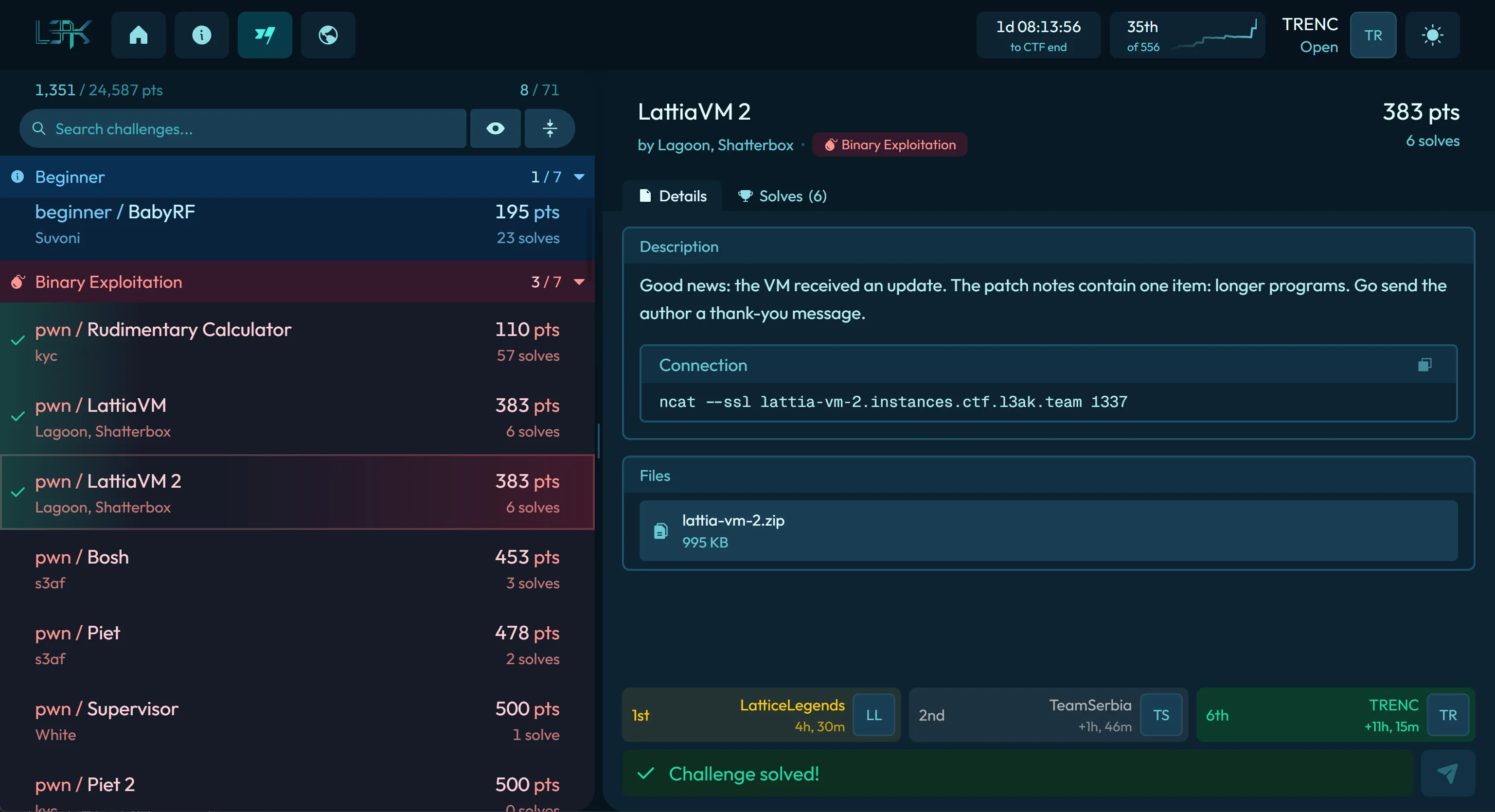Click the lattia-vm-2.zip file icon
Viewport: 1495px width, 812px height.
click(660, 530)
